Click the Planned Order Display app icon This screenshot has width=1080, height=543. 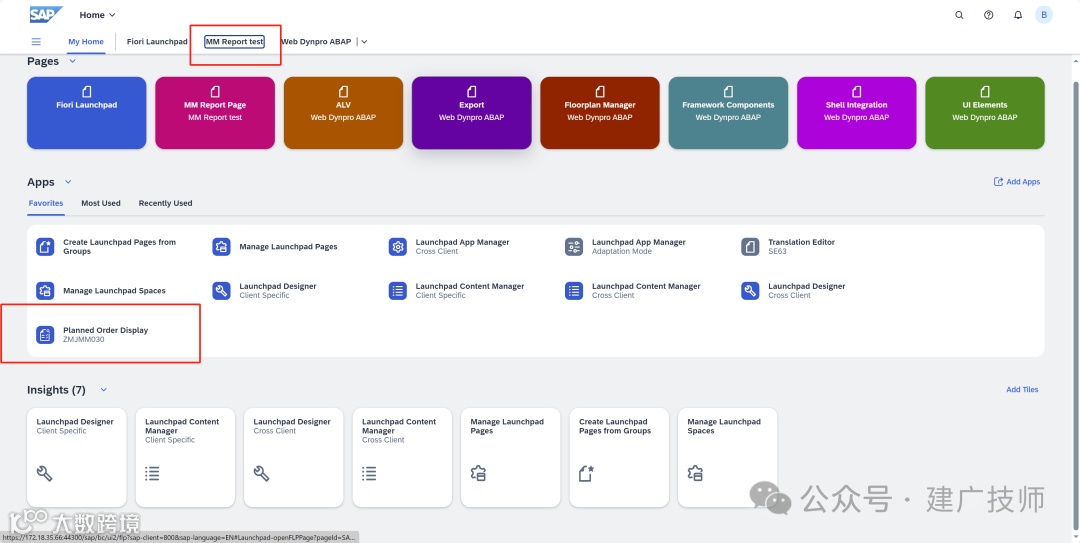(45, 335)
